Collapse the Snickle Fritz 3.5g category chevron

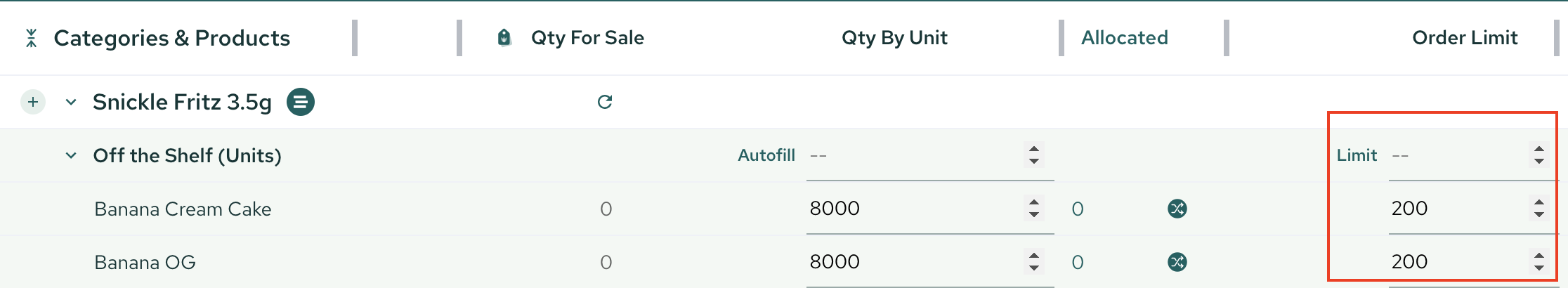(71, 102)
